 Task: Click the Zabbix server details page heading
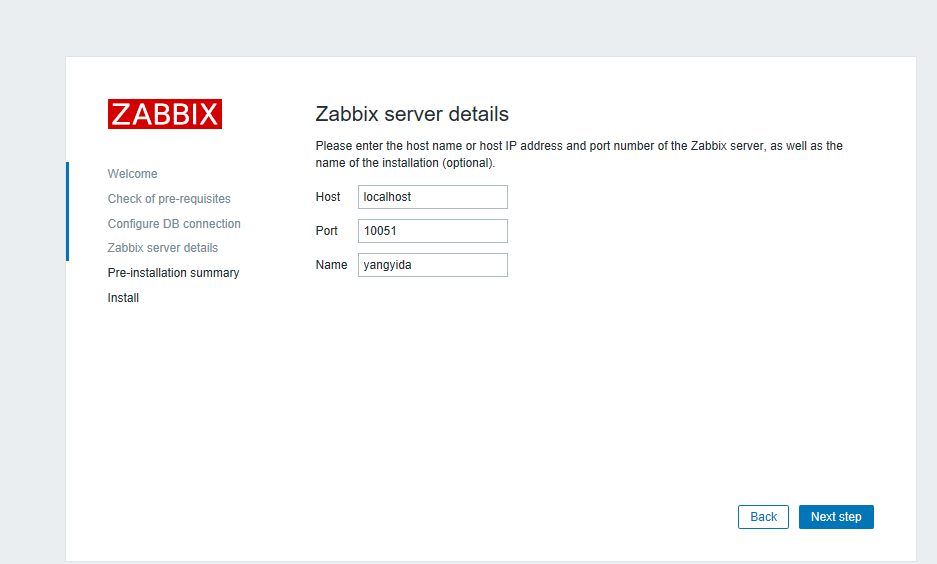[412, 114]
